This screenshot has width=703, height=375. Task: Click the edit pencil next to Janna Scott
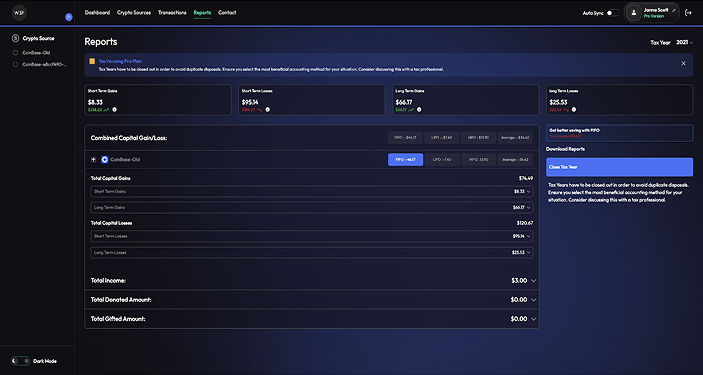673,10
